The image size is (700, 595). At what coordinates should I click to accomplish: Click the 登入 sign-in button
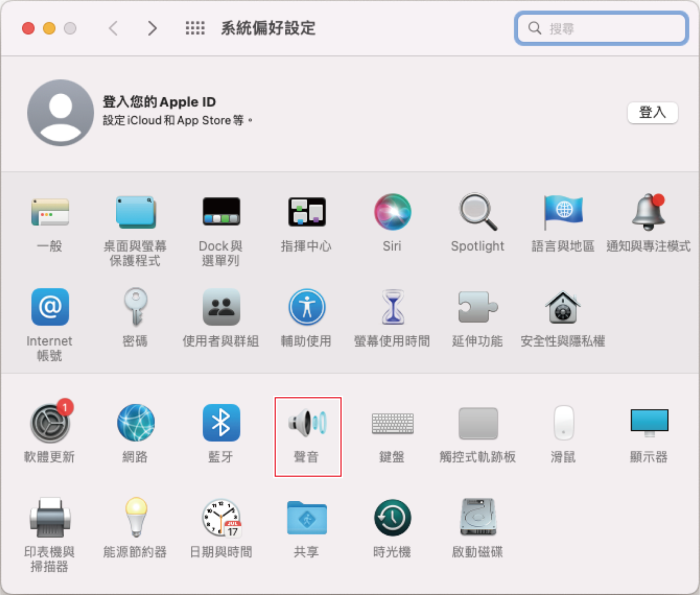pyautogui.click(x=652, y=112)
